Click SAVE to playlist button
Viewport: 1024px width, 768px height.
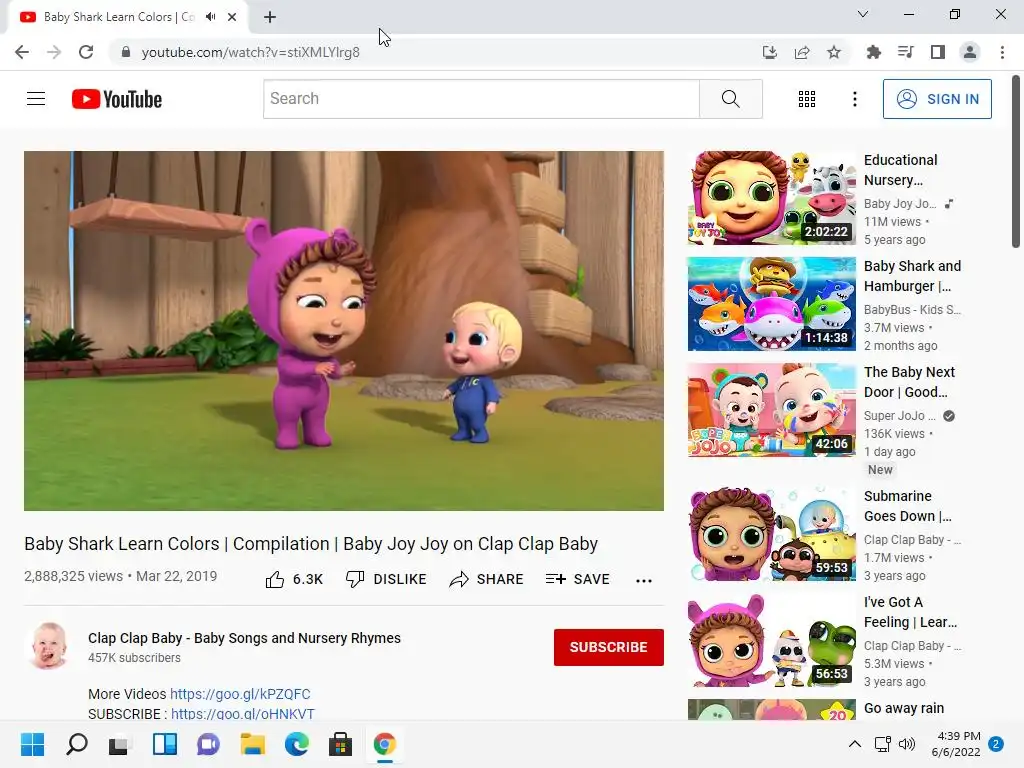coord(577,579)
